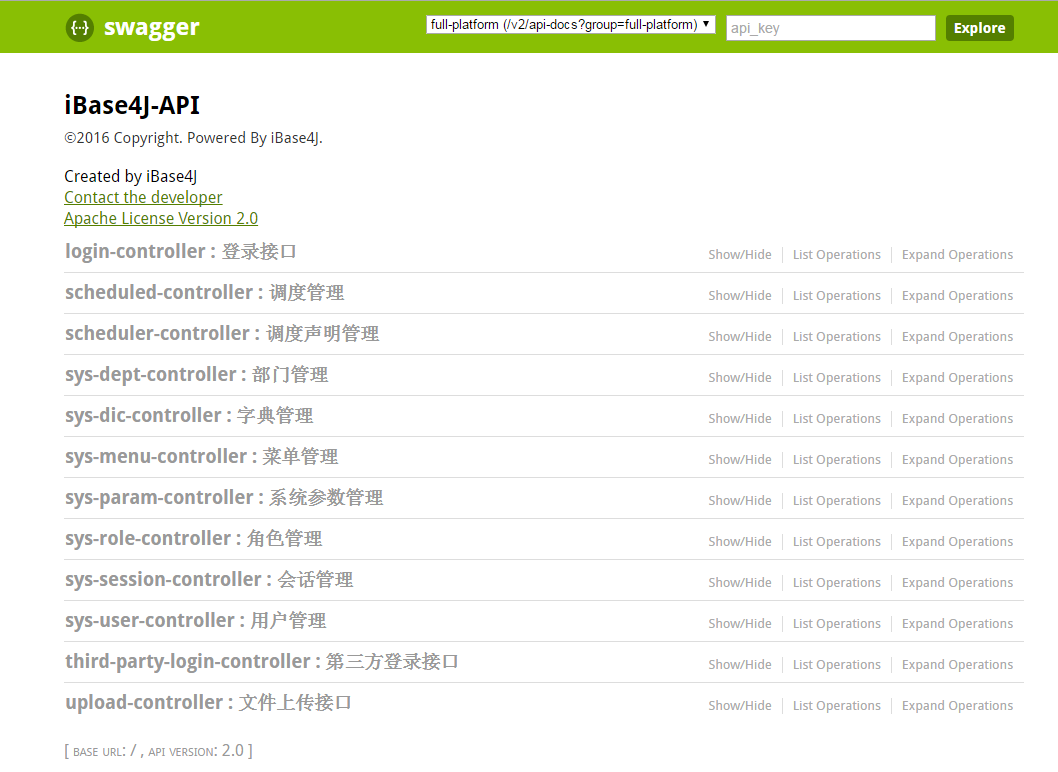Expand Operations for sys-user-controller
1058x772 pixels.
957,624
